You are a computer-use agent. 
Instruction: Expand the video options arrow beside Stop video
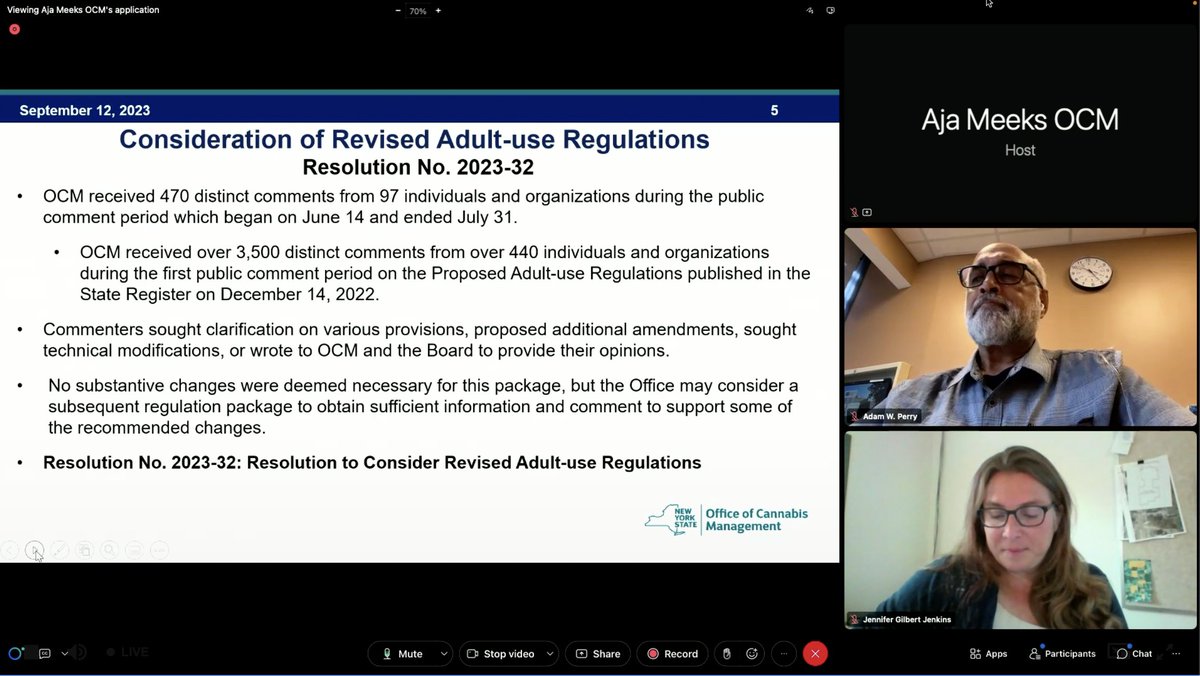pyautogui.click(x=550, y=654)
